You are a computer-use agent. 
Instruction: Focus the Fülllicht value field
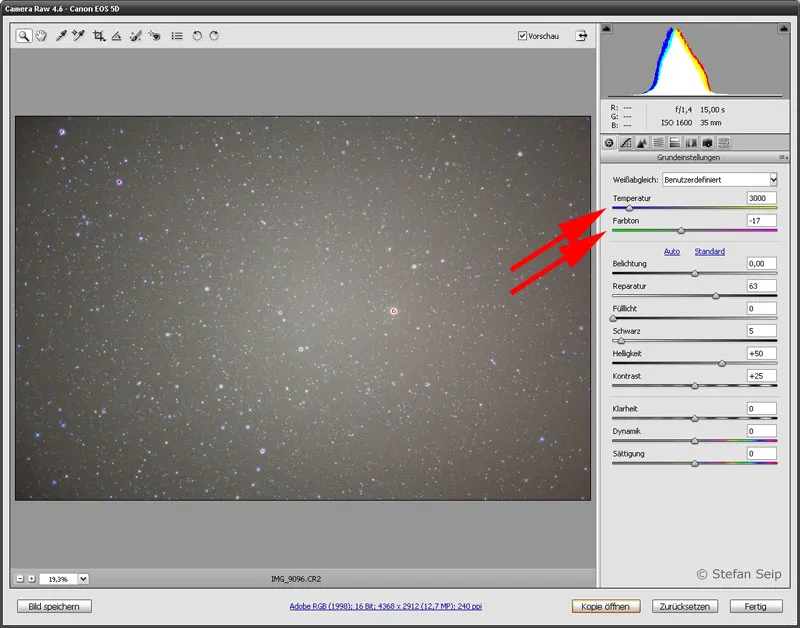(x=762, y=308)
